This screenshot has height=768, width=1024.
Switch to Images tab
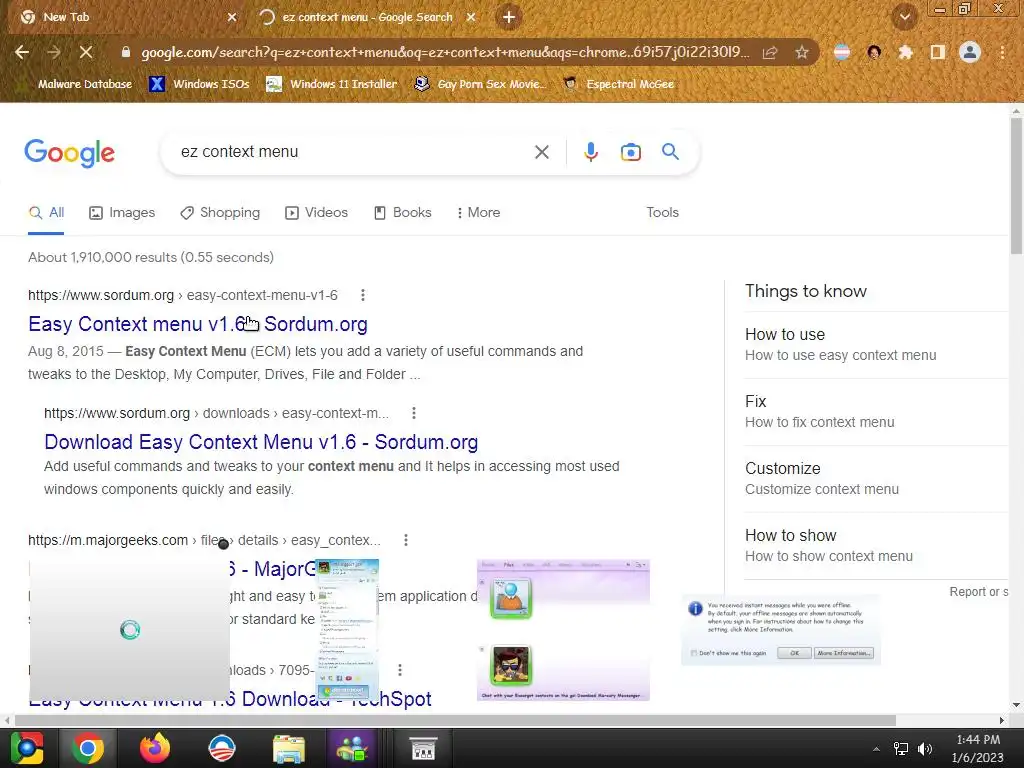point(122,213)
